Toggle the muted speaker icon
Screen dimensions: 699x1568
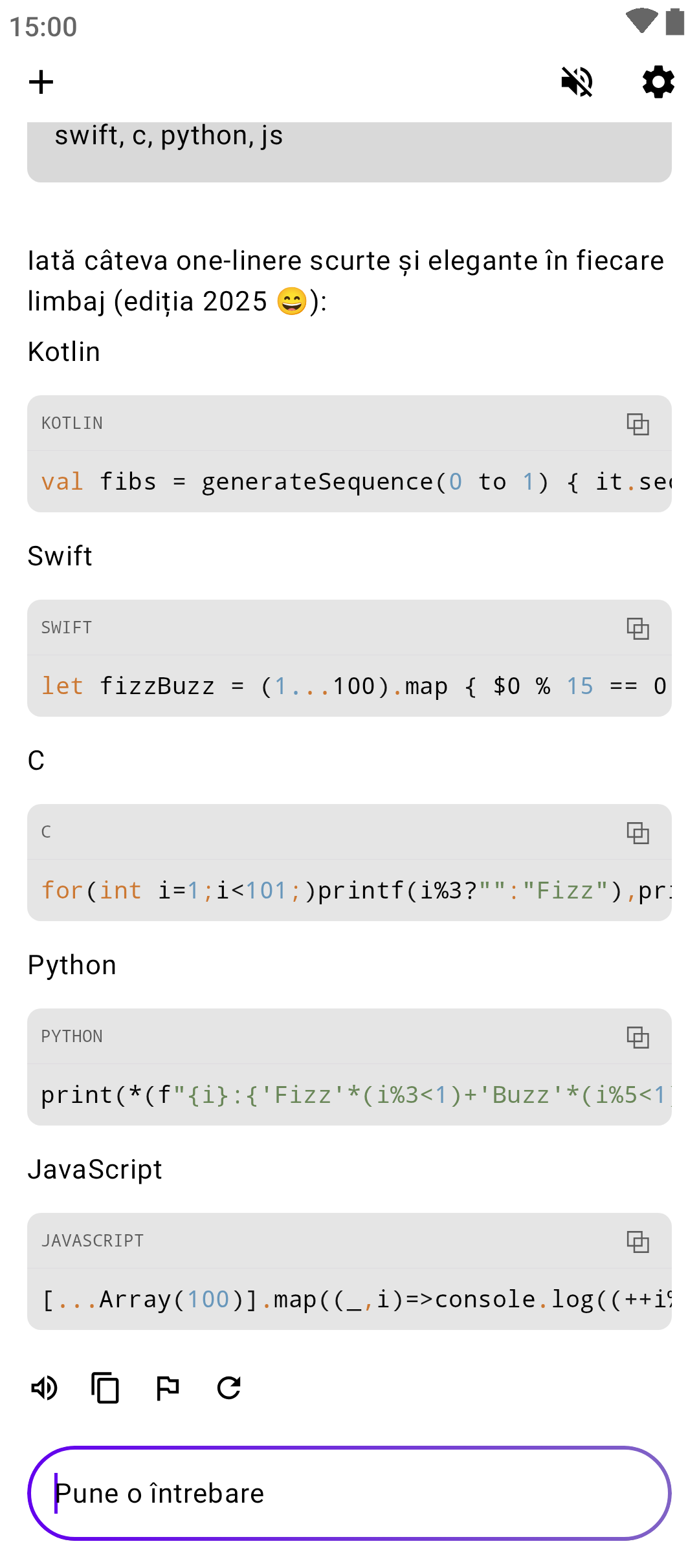tap(577, 82)
